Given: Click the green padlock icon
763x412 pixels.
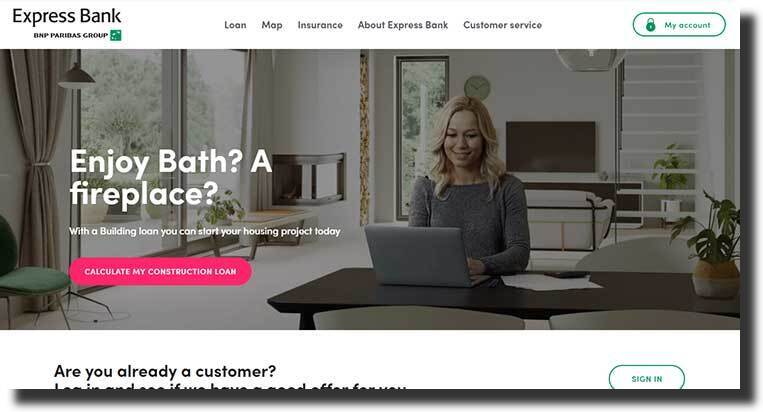Looking at the screenshot, I should [x=650, y=24].
